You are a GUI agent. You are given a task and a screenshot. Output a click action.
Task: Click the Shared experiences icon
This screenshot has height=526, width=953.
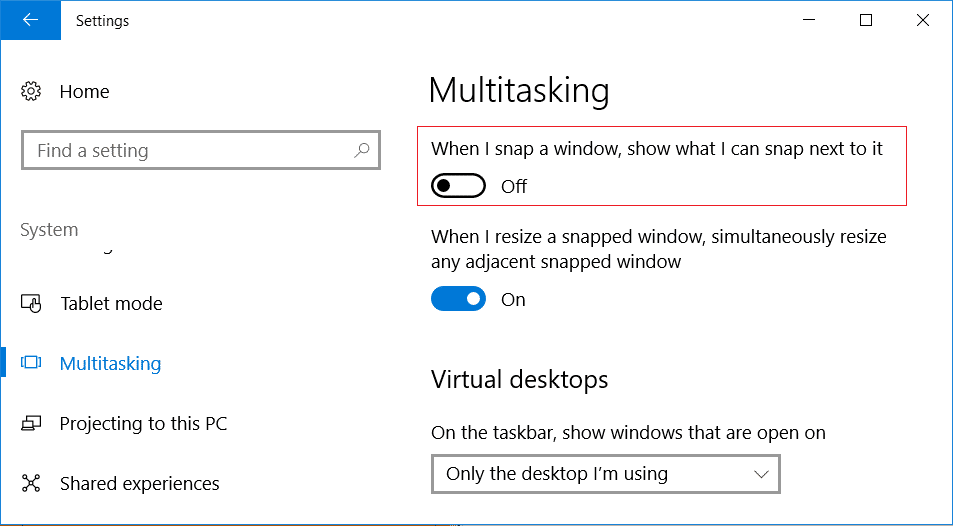point(30,483)
